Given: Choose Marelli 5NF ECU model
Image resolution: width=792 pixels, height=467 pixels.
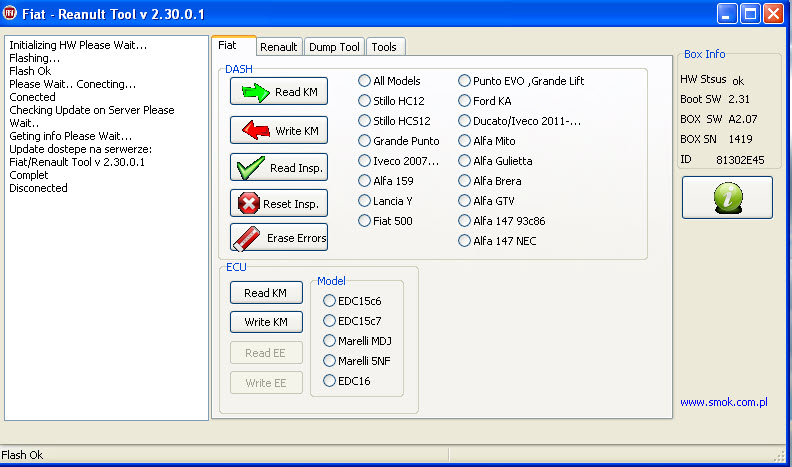Looking at the screenshot, I should coord(357,361).
